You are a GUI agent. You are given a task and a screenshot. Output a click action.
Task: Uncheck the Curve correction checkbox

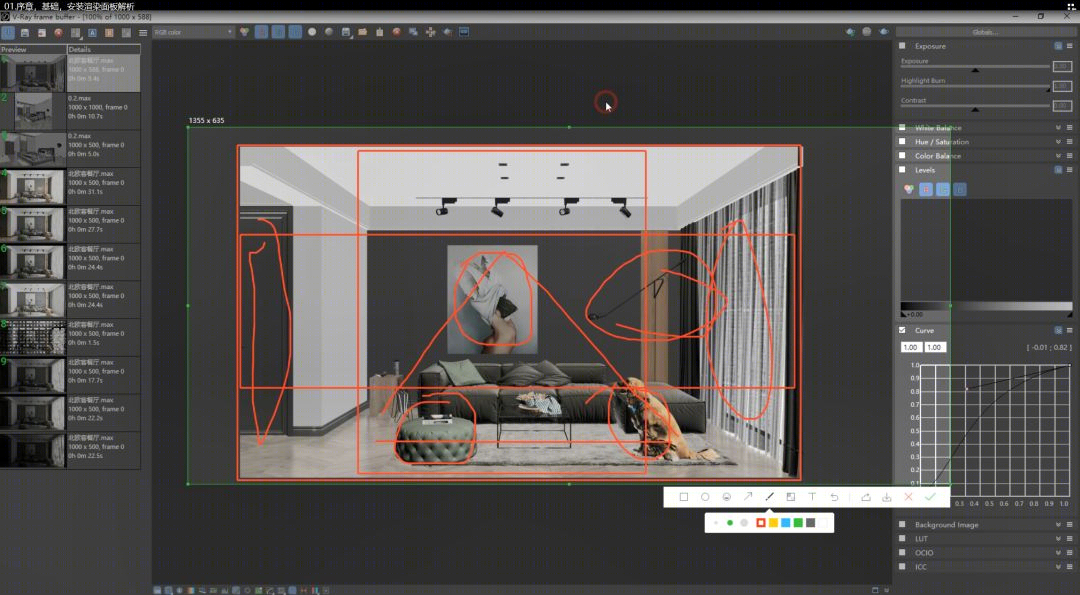pyautogui.click(x=902, y=330)
